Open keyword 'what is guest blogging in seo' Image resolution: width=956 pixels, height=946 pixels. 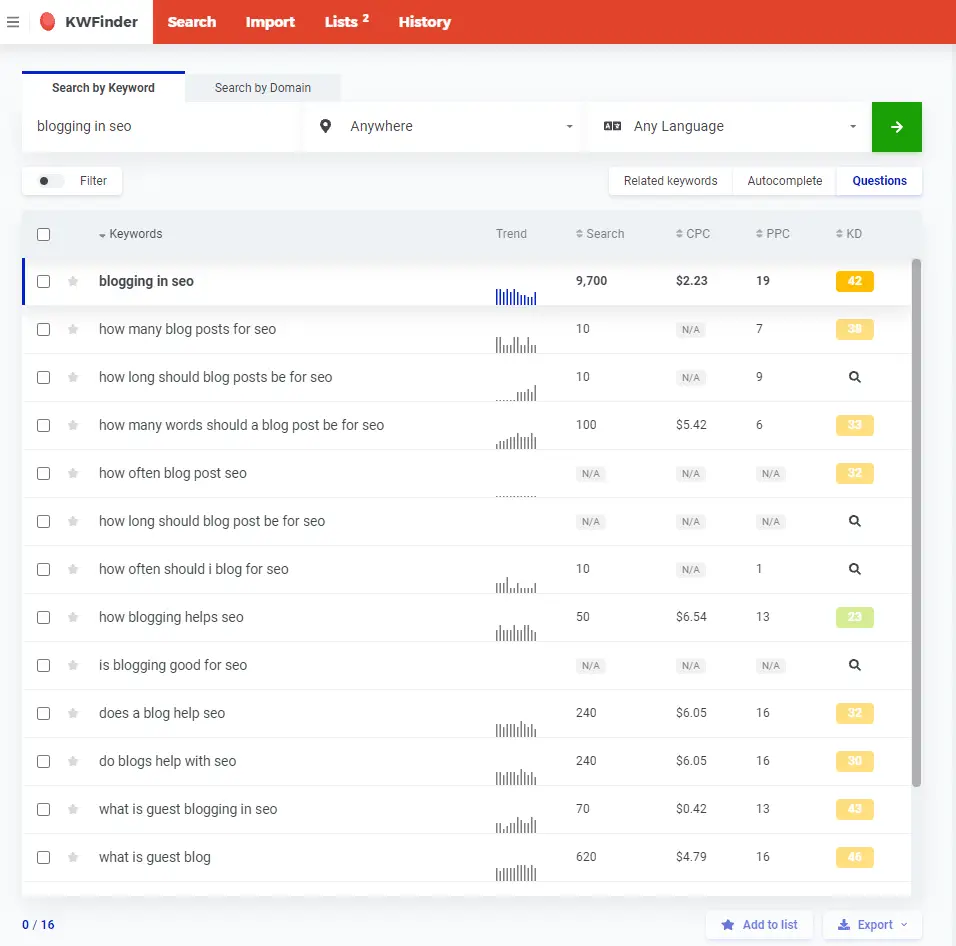pyautogui.click(x=188, y=809)
